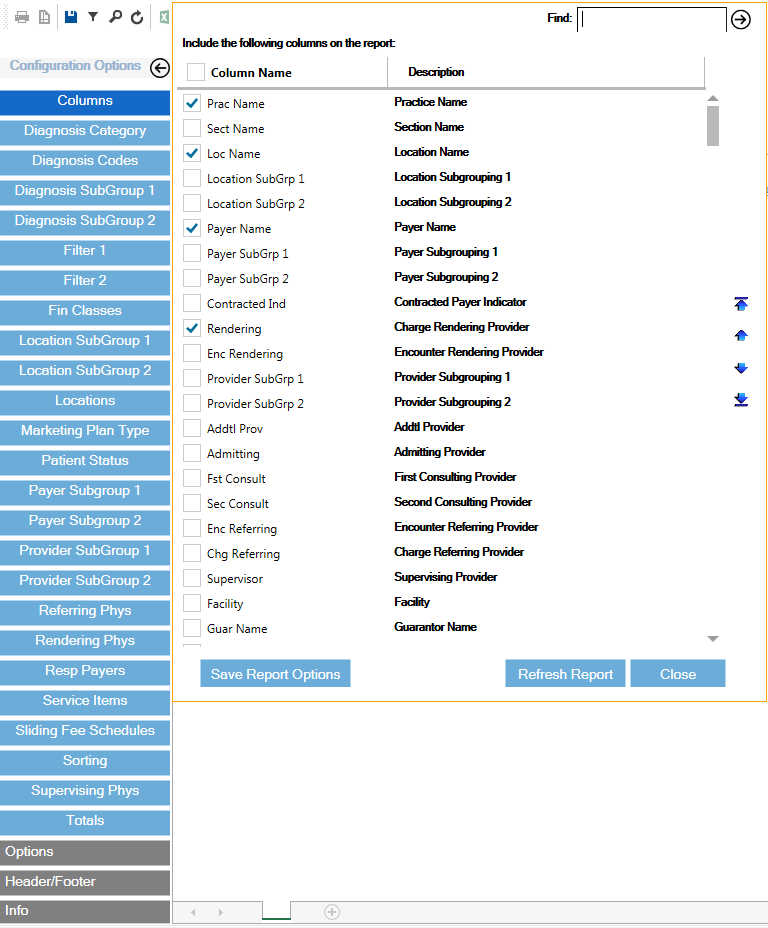The width and height of the screenshot is (768, 928).
Task: Click the Find go arrow button
Action: click(741, 20)
